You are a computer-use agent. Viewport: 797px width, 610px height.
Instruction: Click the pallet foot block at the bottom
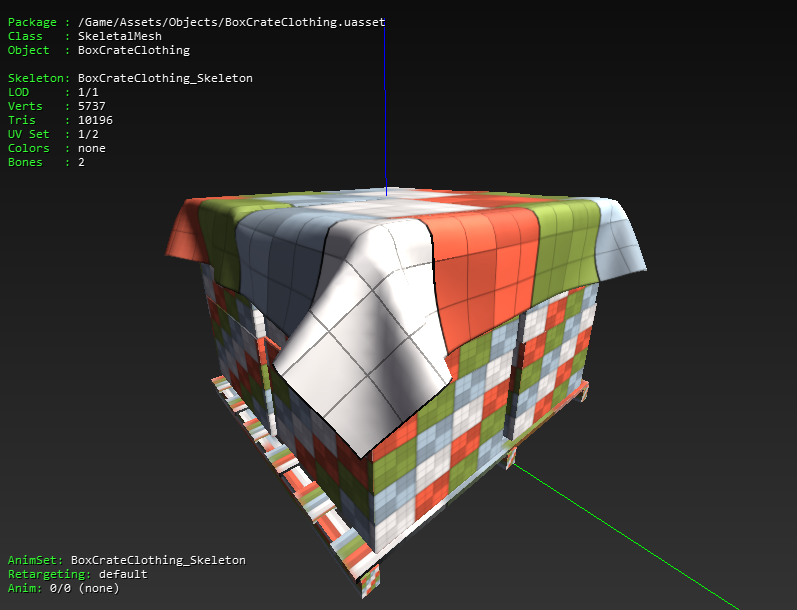click(x=370, y=581)
